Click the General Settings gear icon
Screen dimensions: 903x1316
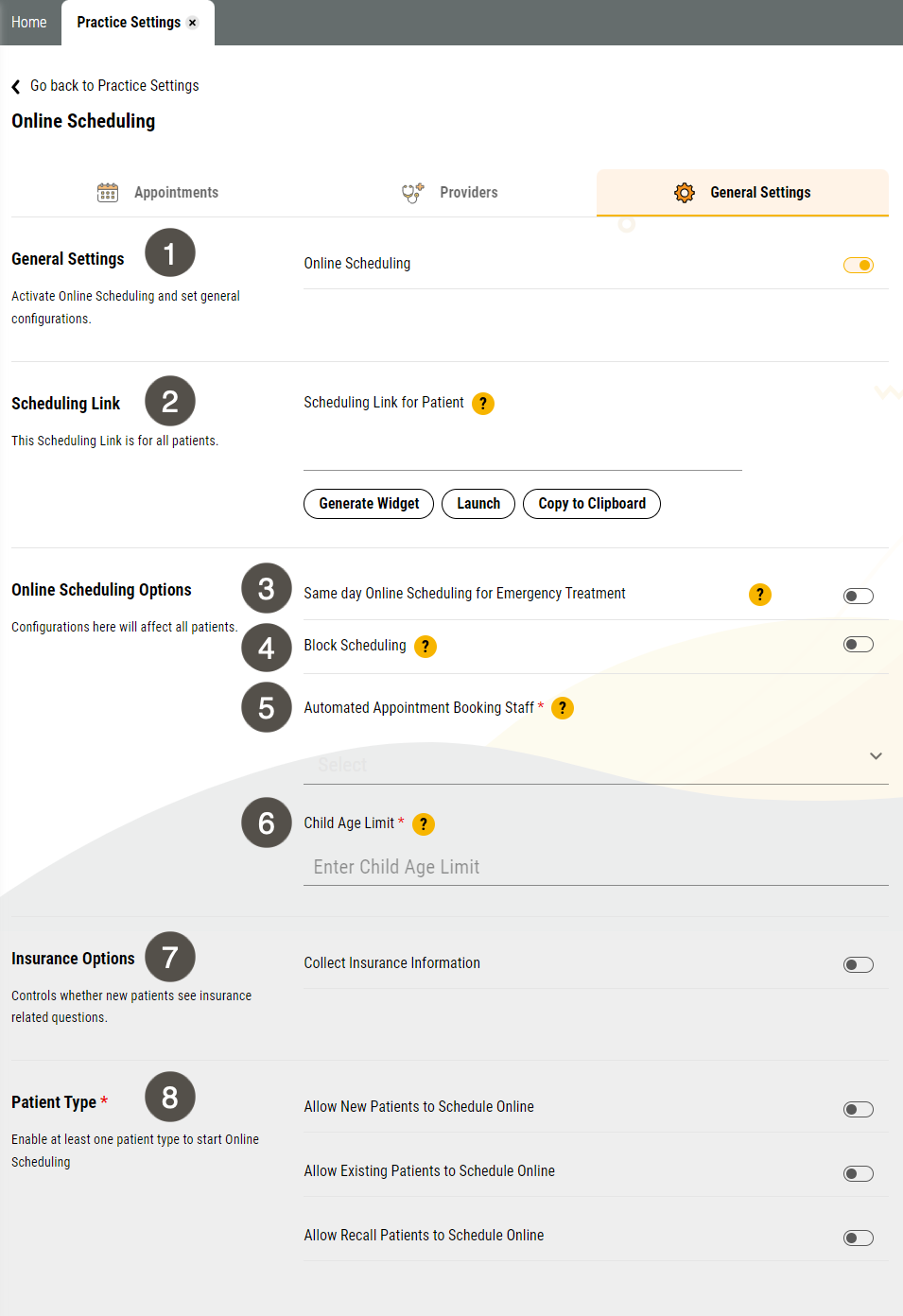tap(685, 193)
